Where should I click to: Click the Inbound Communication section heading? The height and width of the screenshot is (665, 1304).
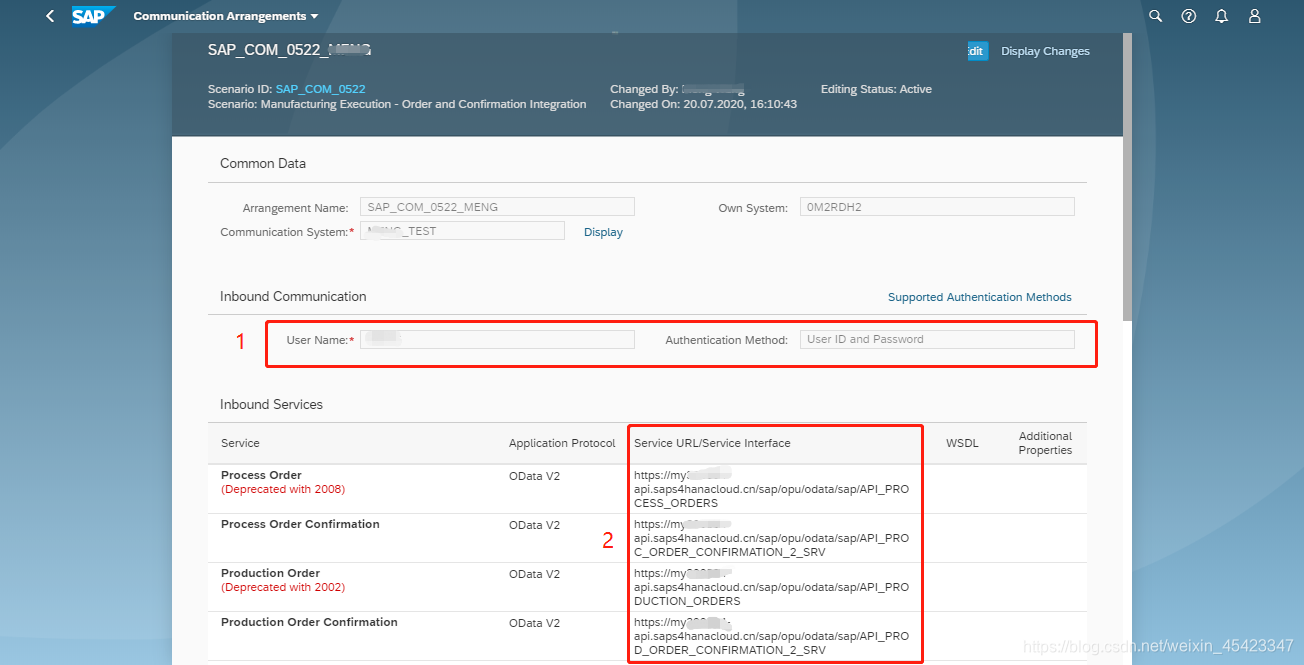(293, 296)
